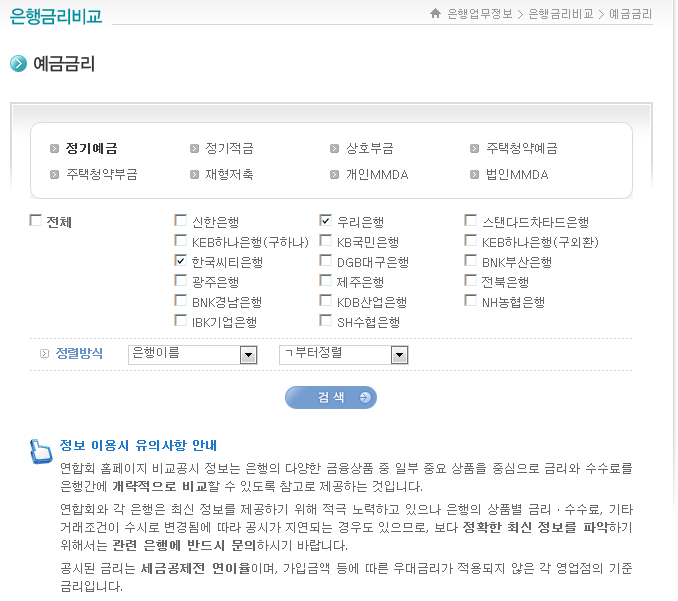The height and width of the screenshot is (601, 678).
Task: Click the 은행금리비교 page title
Action: click(56, 16)
